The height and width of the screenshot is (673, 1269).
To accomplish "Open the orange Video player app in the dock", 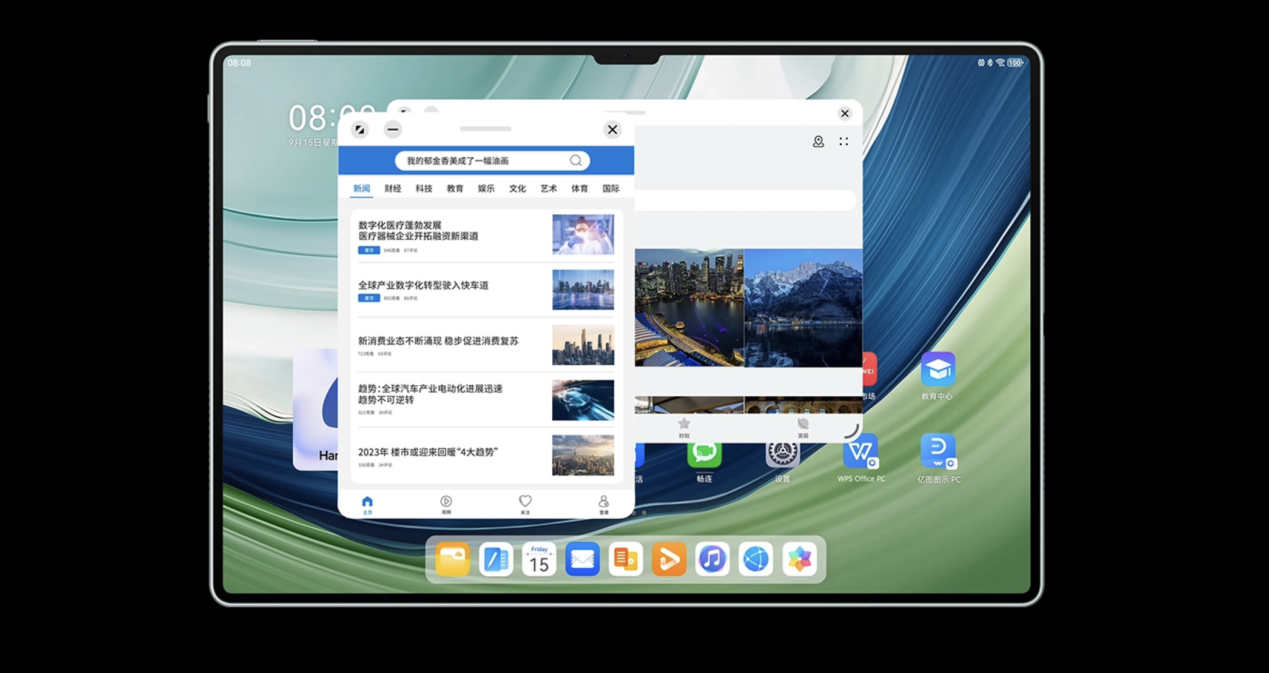I will point(669,559).
